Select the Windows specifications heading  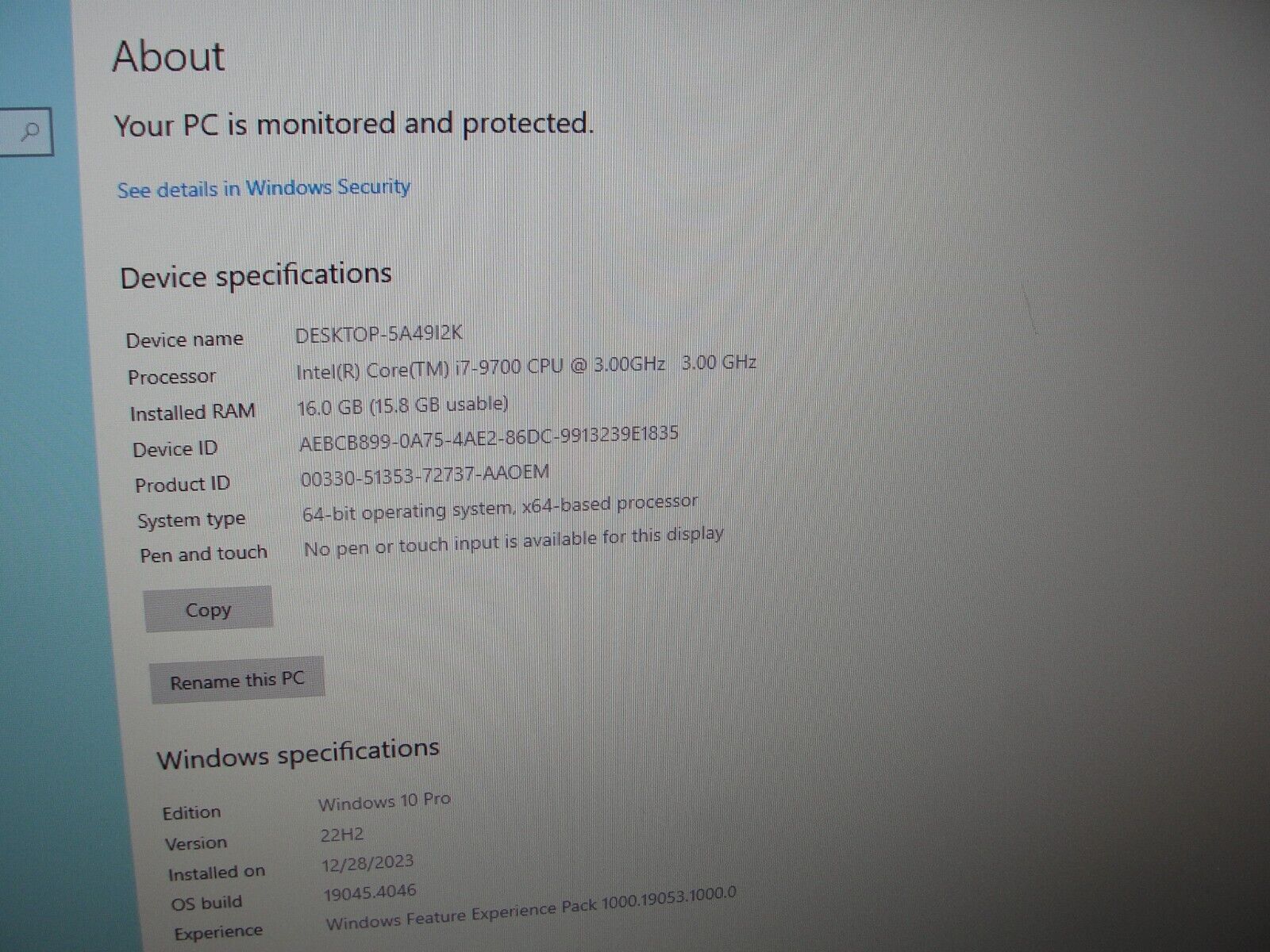298,753
